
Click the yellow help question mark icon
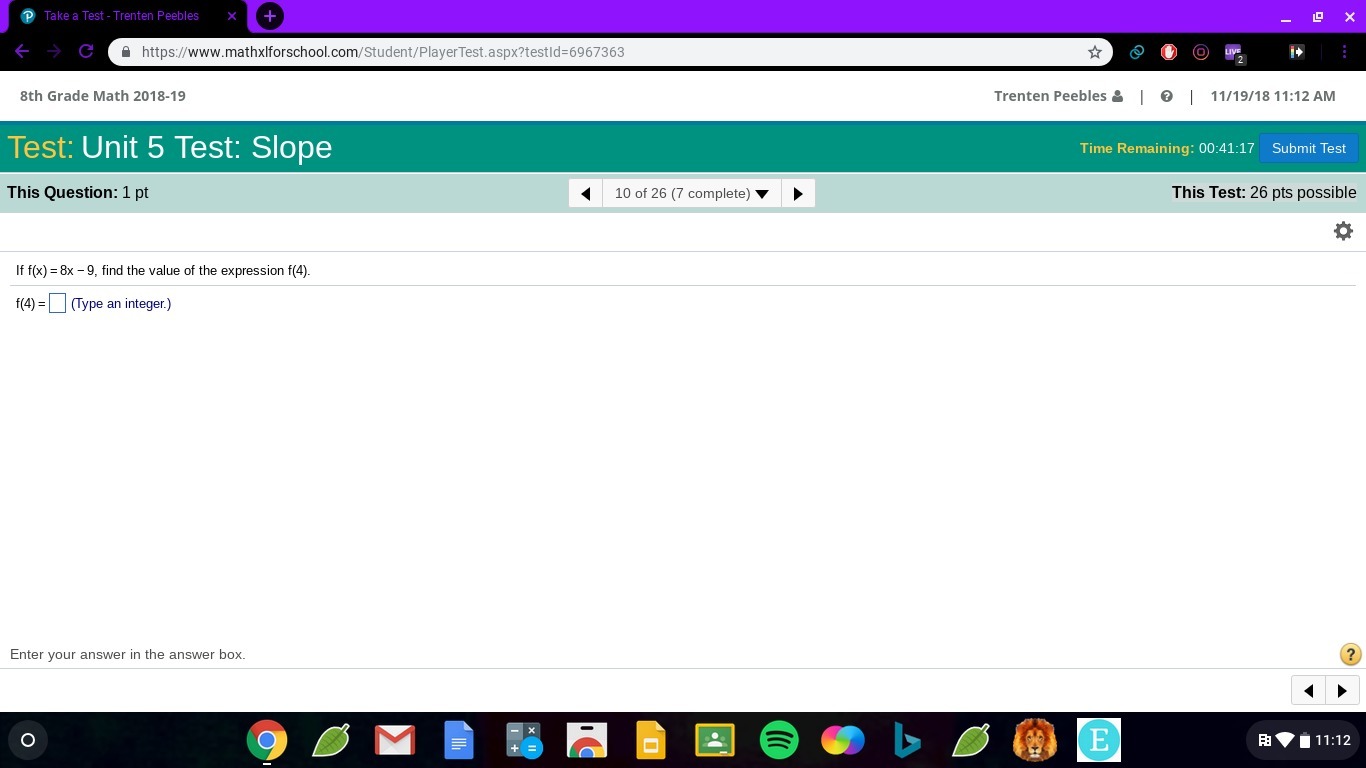1350,654
